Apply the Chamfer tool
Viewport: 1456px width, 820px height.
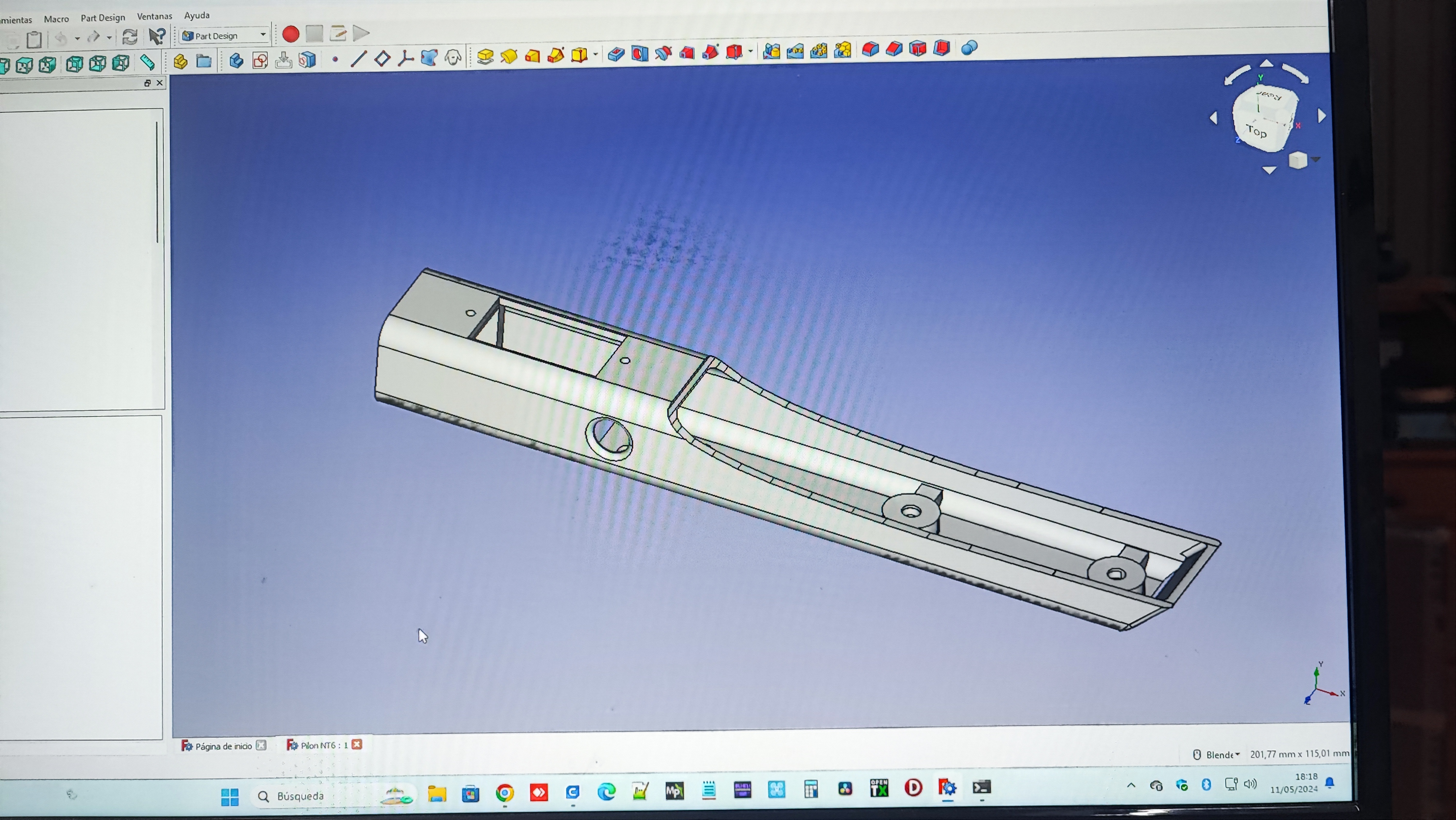[894, 49]
